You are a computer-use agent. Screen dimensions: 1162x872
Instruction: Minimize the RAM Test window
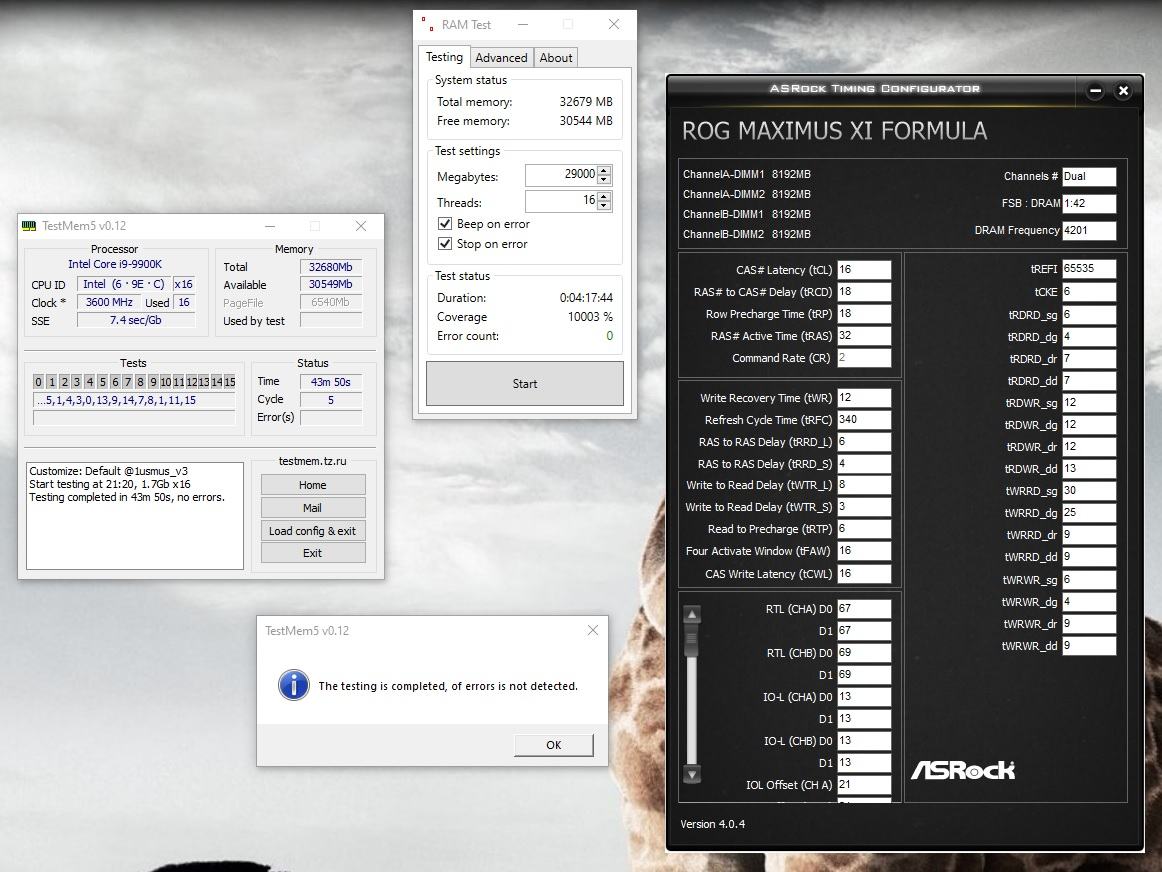pyautogui.click(x=522, y=24)
